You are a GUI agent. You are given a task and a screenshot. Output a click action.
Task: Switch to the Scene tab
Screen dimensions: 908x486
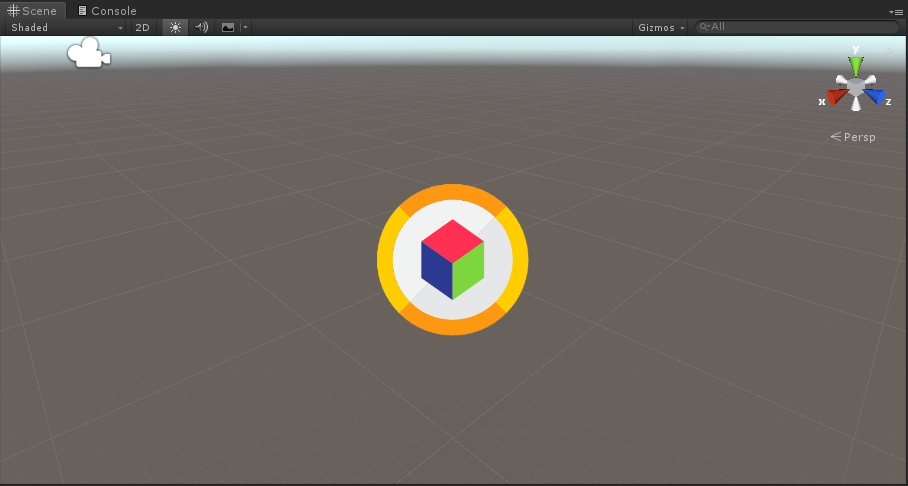pyautogui.click(x=32, y=10)
